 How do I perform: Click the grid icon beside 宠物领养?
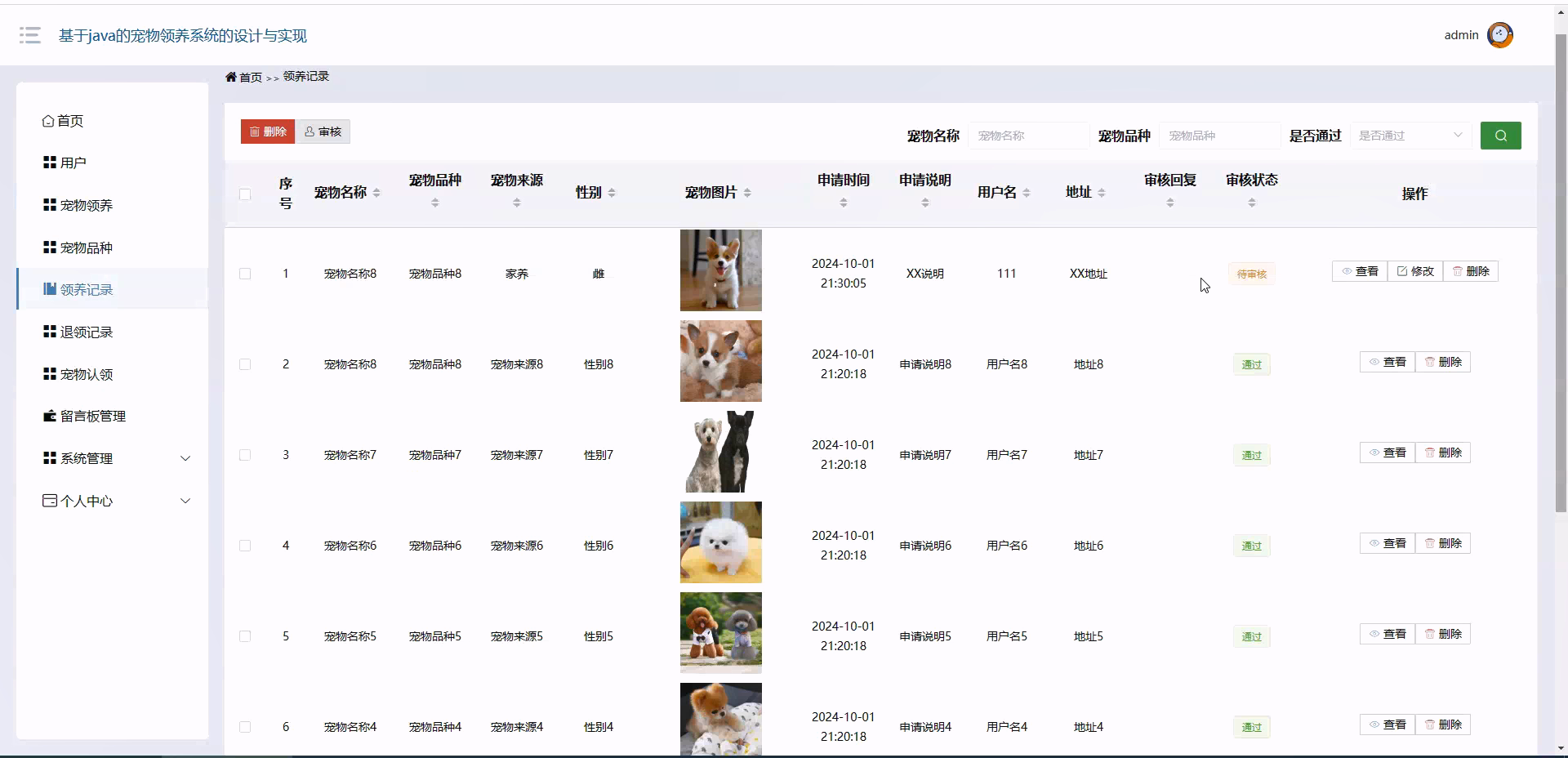[x=50, y=205]
